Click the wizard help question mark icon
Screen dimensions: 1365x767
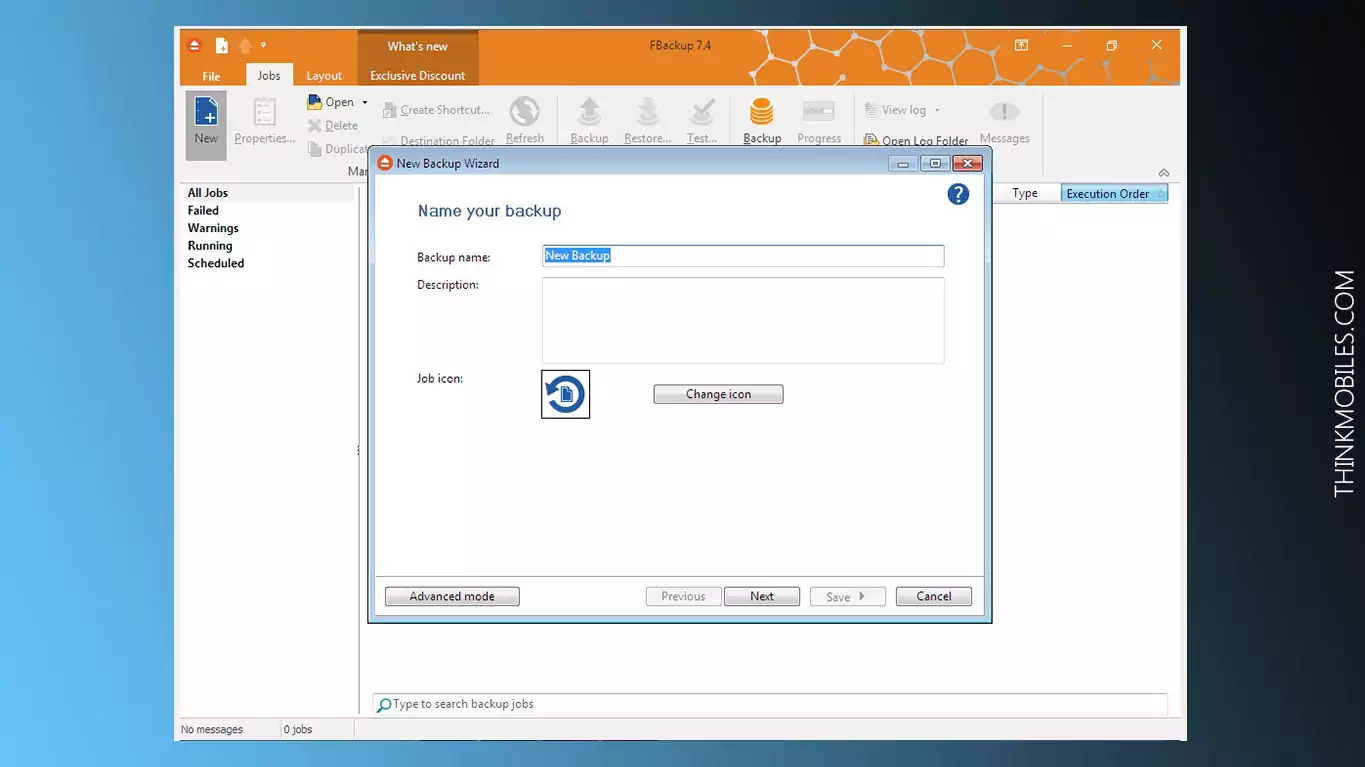[x=958, y=194]
